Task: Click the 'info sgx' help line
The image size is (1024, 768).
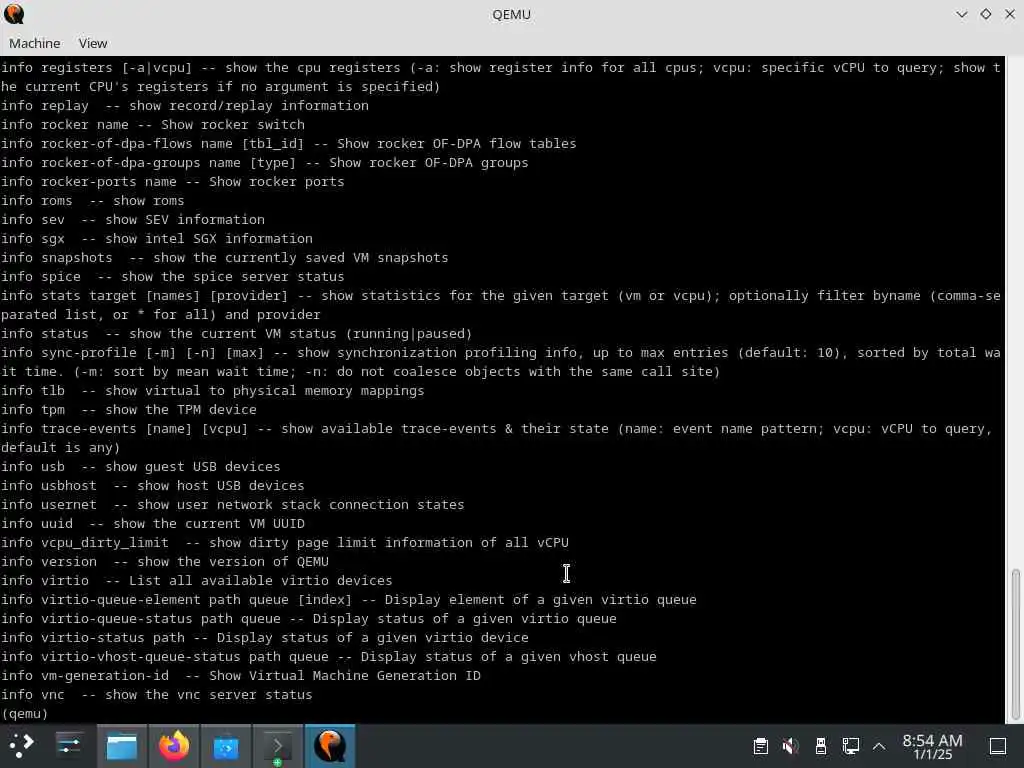Action: pos(157,238)
